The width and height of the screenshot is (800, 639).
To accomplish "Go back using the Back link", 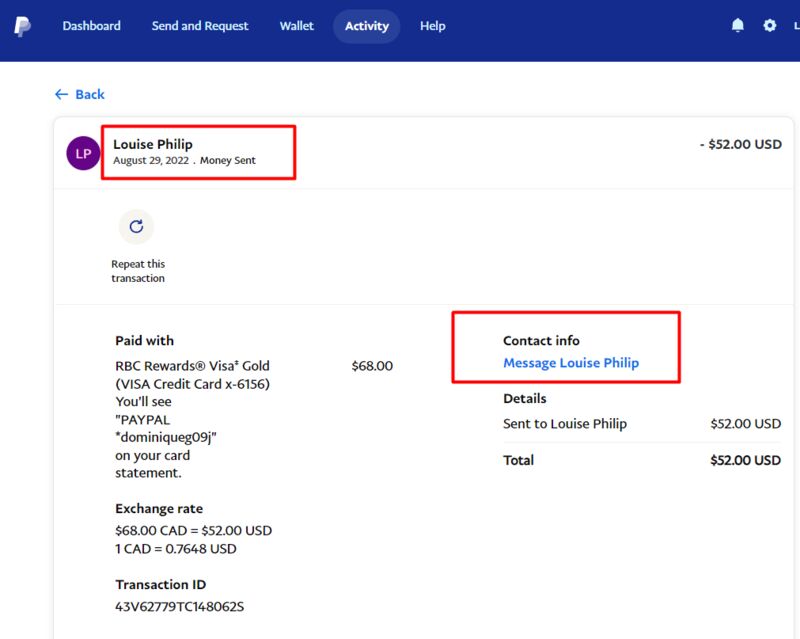I will coord(80,94).
